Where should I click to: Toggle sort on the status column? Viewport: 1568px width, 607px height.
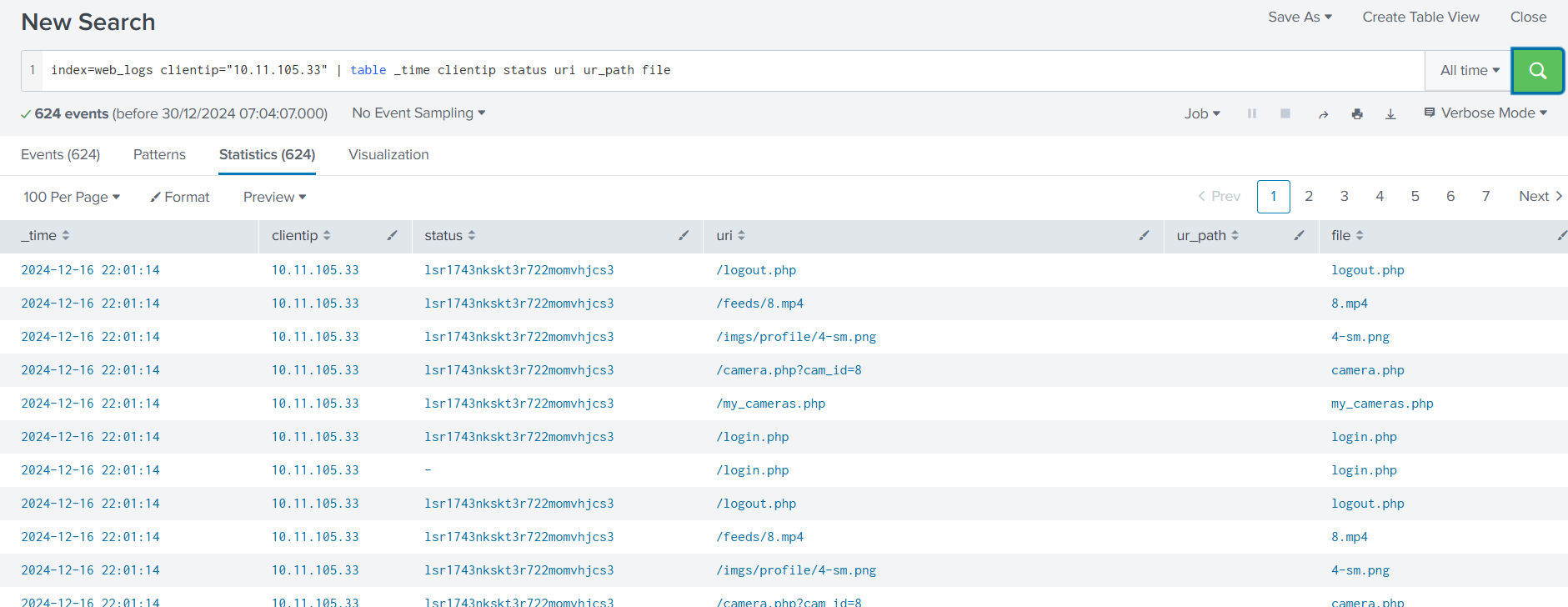click(x=449, y=236)
